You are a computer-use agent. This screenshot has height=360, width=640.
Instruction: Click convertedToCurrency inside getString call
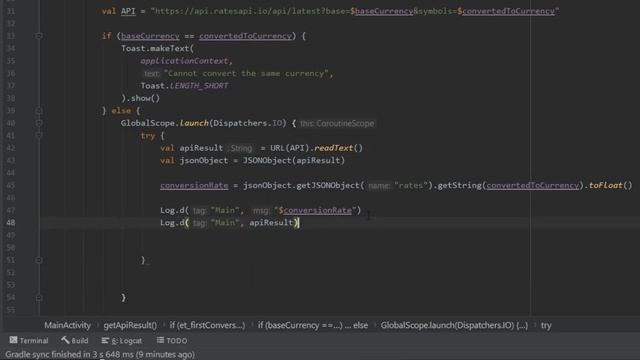pos(533,185)
